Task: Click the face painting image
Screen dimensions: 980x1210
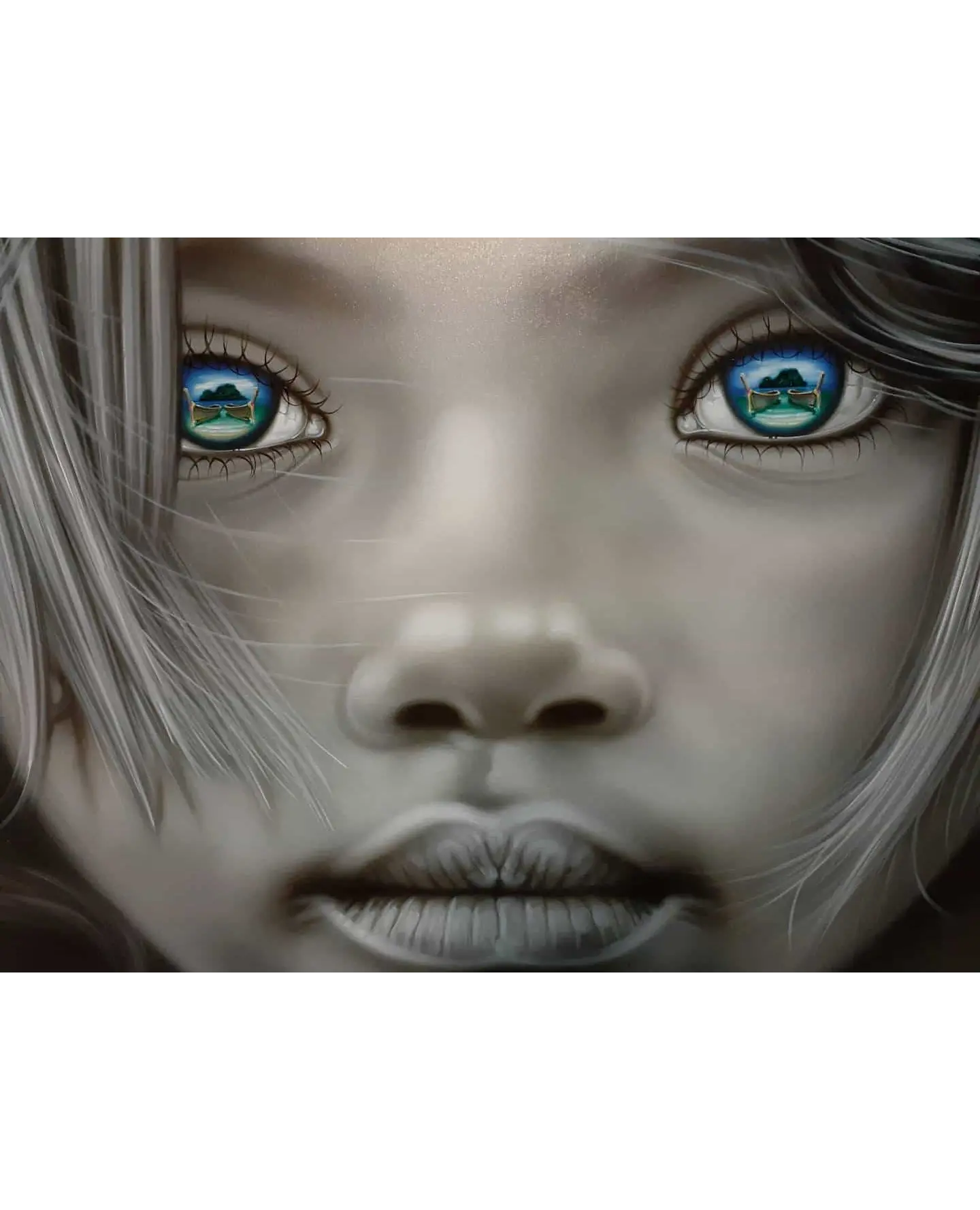Action: coord(490,604)
